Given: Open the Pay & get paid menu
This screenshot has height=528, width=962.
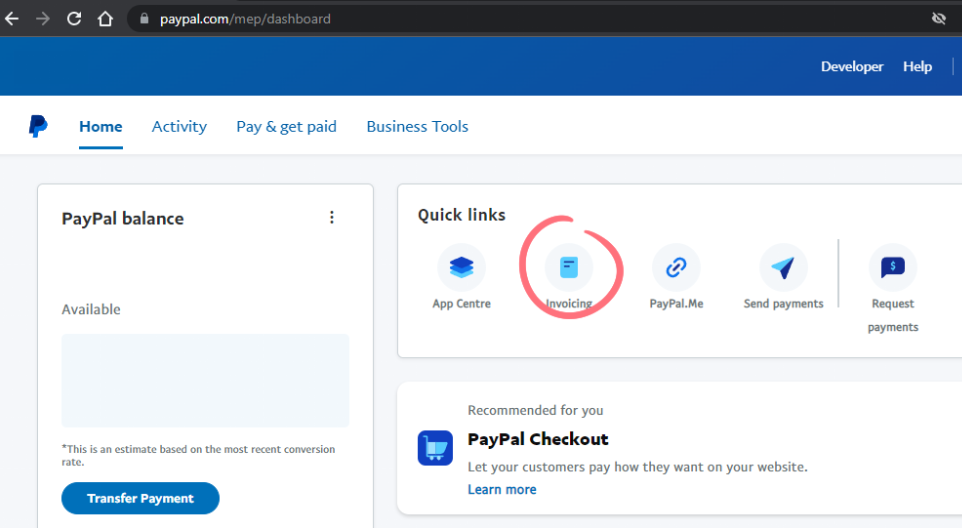Looking at the screenshot, I should point(287,126).
